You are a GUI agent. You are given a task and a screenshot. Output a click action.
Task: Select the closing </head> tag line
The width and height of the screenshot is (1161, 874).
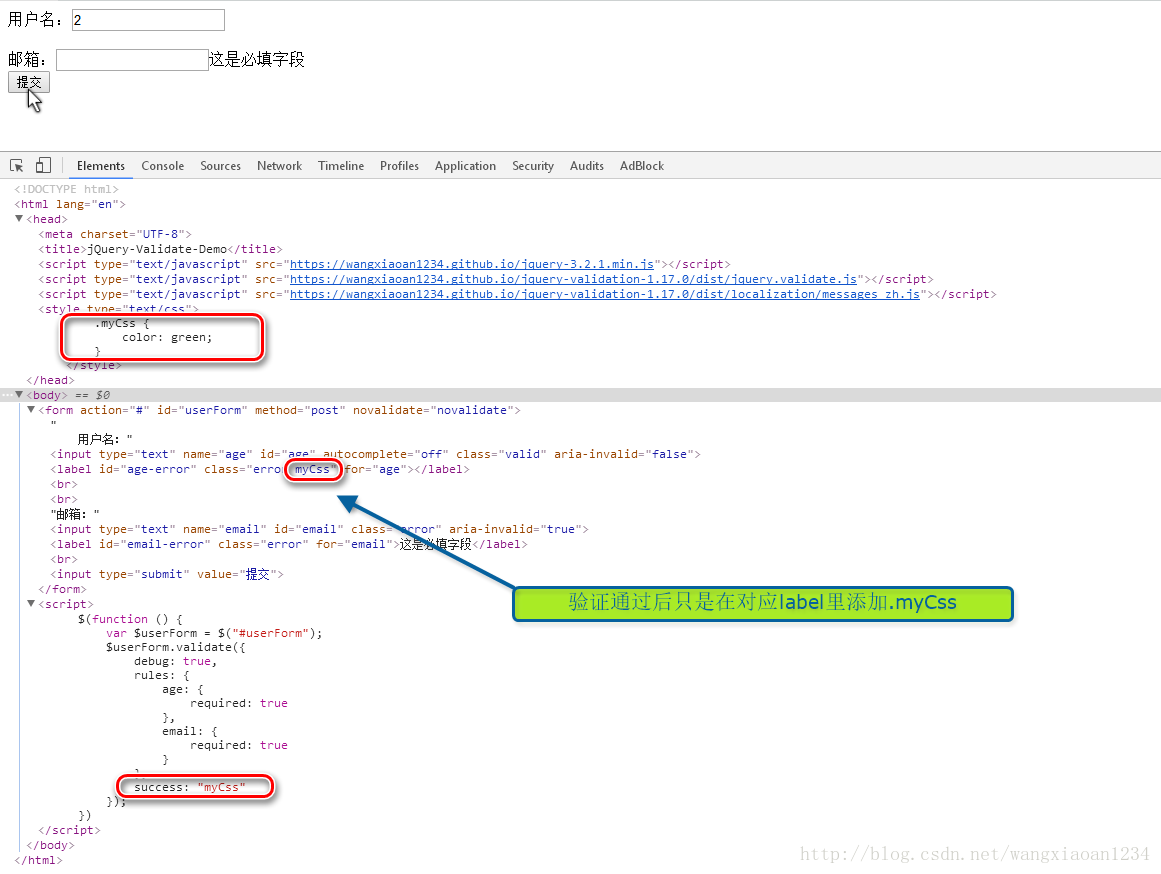(x=50, y=380)
